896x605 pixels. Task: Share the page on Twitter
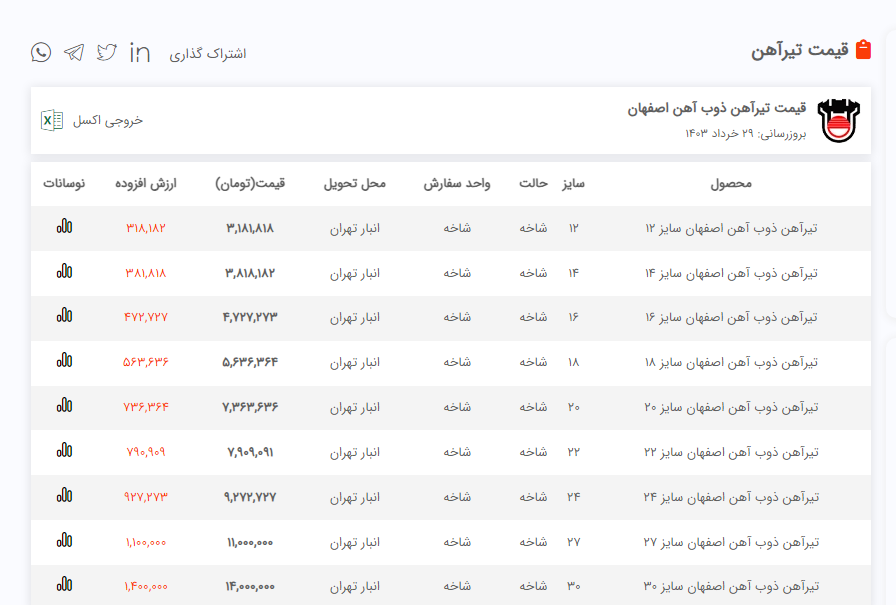coord(107,52)
